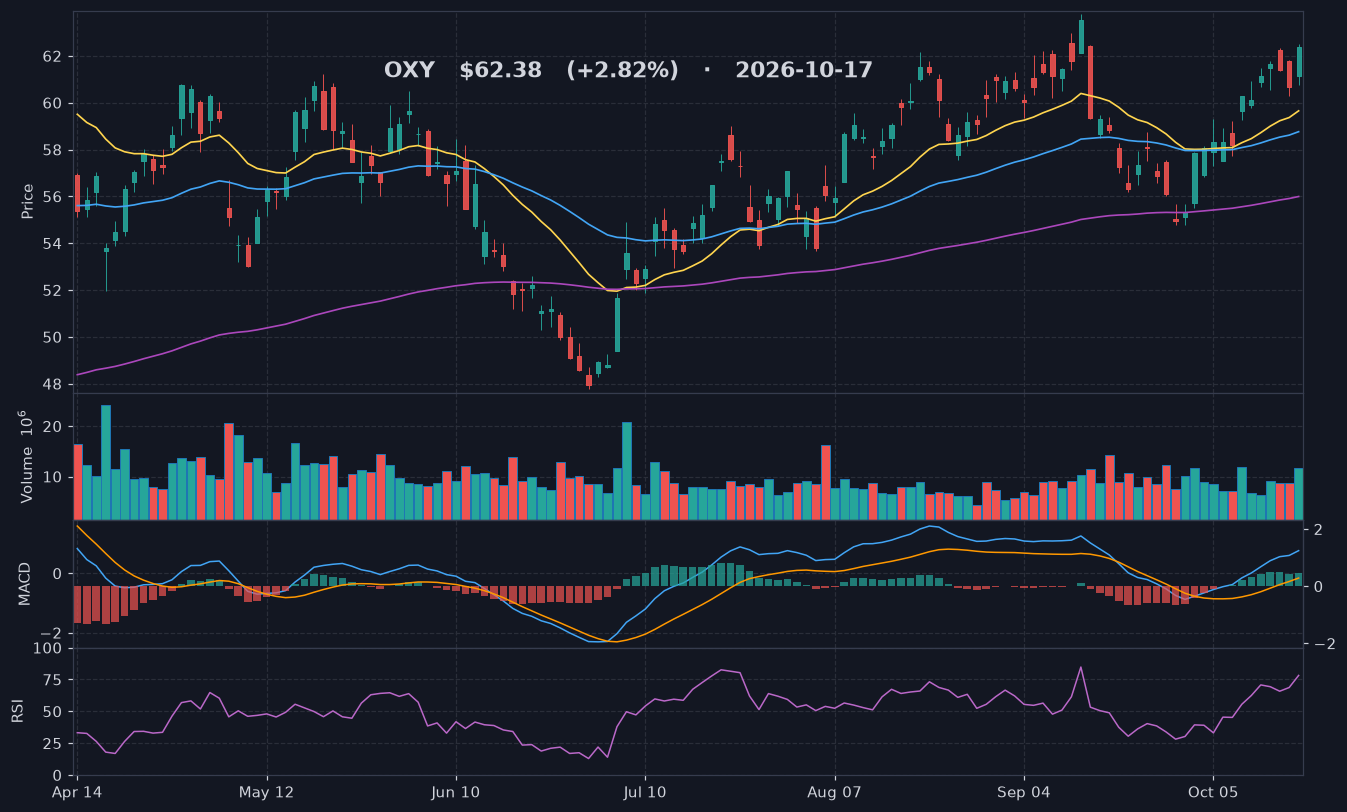Select the $62.38 price in the chart title
Screen dimensions: 1347x812
(x=500, y=70)
